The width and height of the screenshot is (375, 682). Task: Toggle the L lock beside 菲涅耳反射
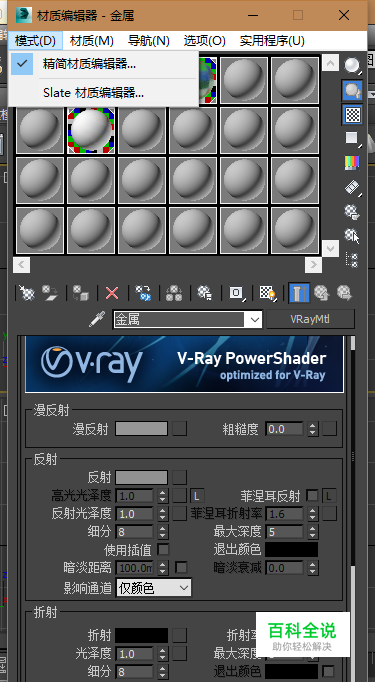click(x=329, y=495)
